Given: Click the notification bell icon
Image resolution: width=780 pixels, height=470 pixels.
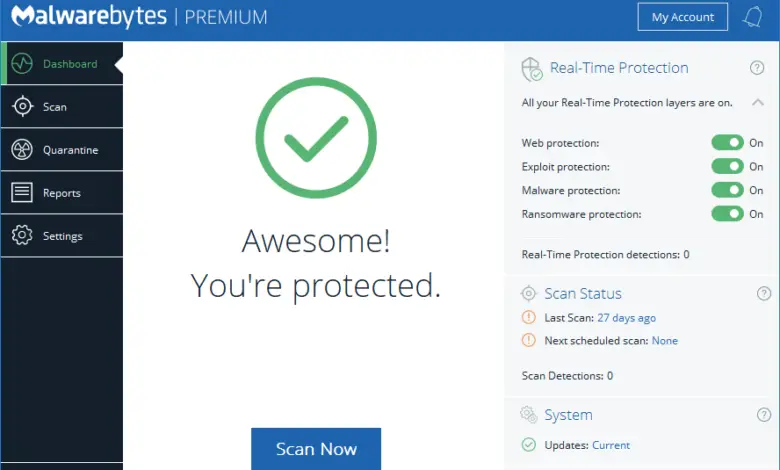Looking at the screenshot, I should click(752, 17).
